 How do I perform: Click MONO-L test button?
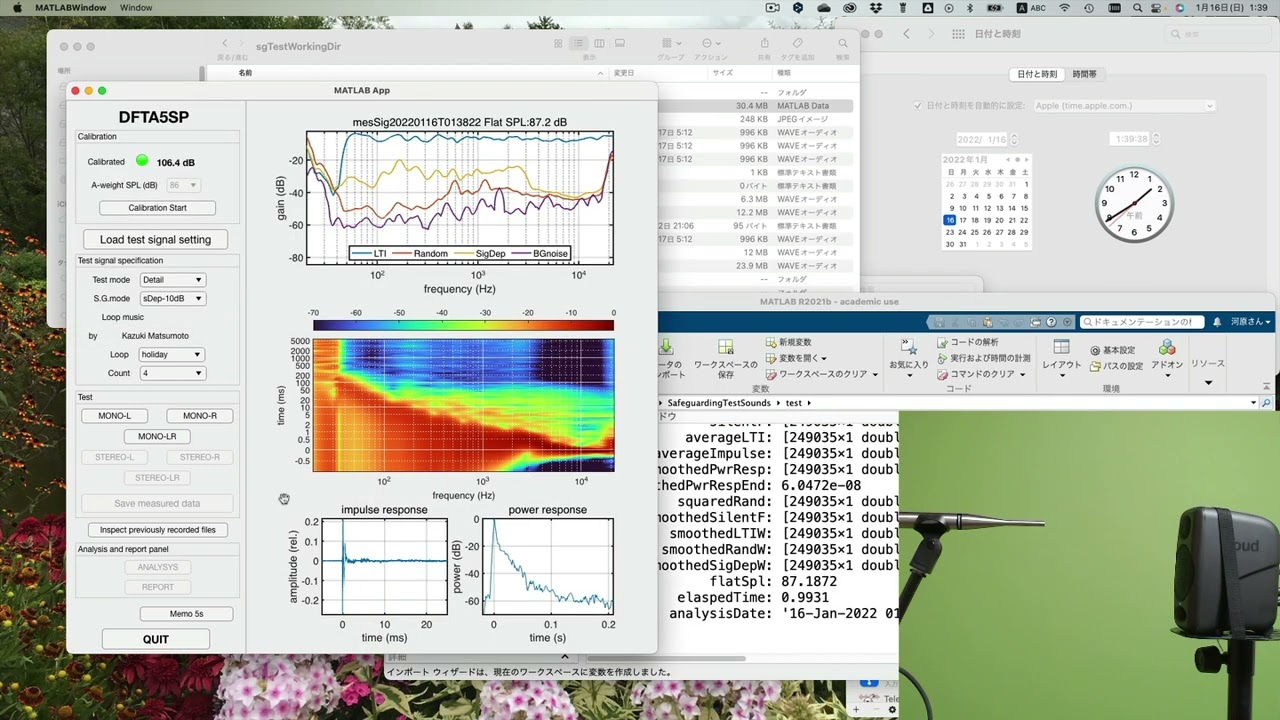pyautogui.click(x=114, y=416)
